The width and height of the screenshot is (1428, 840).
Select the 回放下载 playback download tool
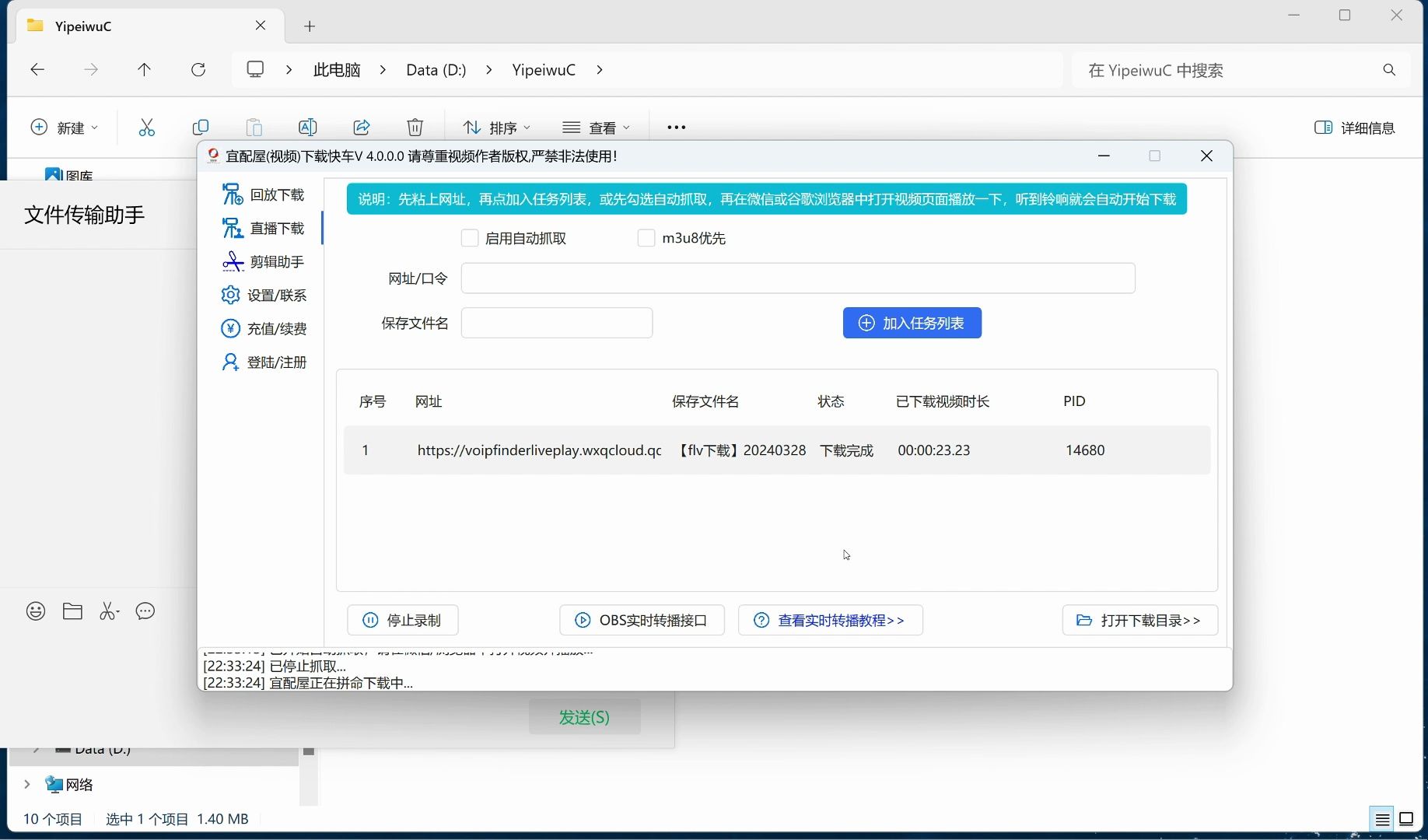tap(264, 194)
